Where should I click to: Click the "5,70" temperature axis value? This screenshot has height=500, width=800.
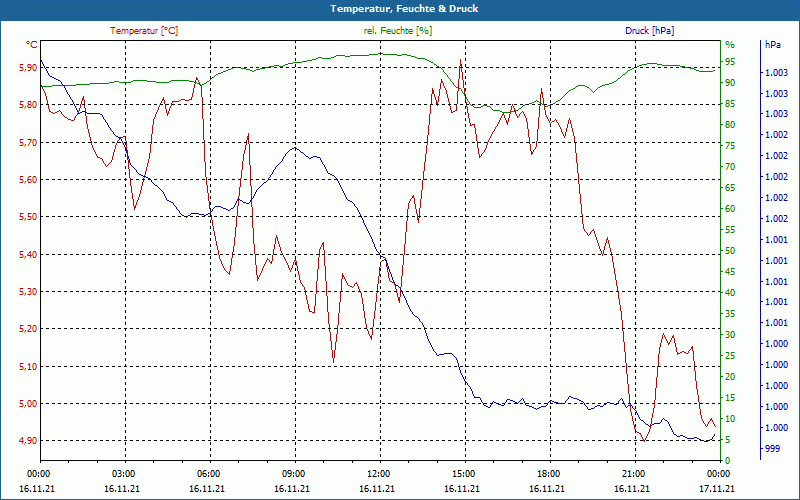(x=29, y=142)
